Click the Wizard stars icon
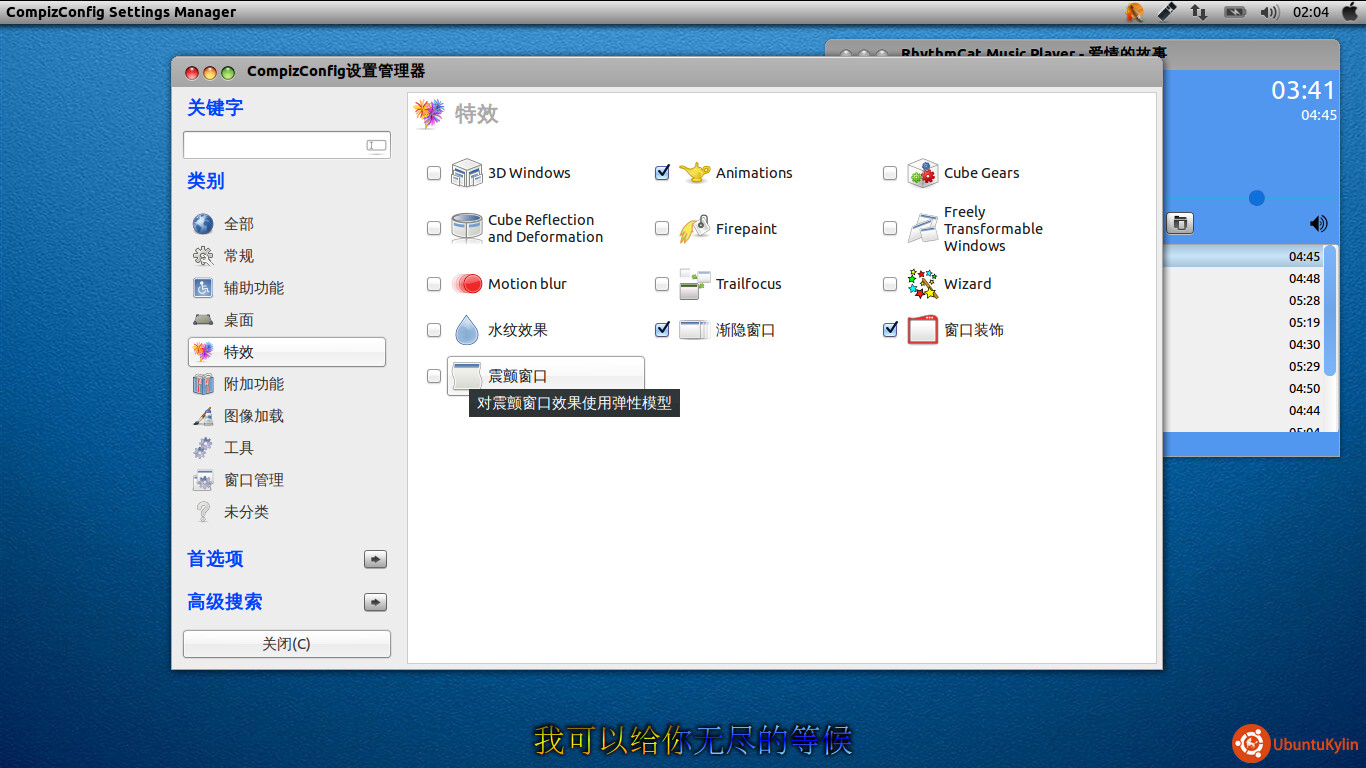 click(x=922, y=284)
